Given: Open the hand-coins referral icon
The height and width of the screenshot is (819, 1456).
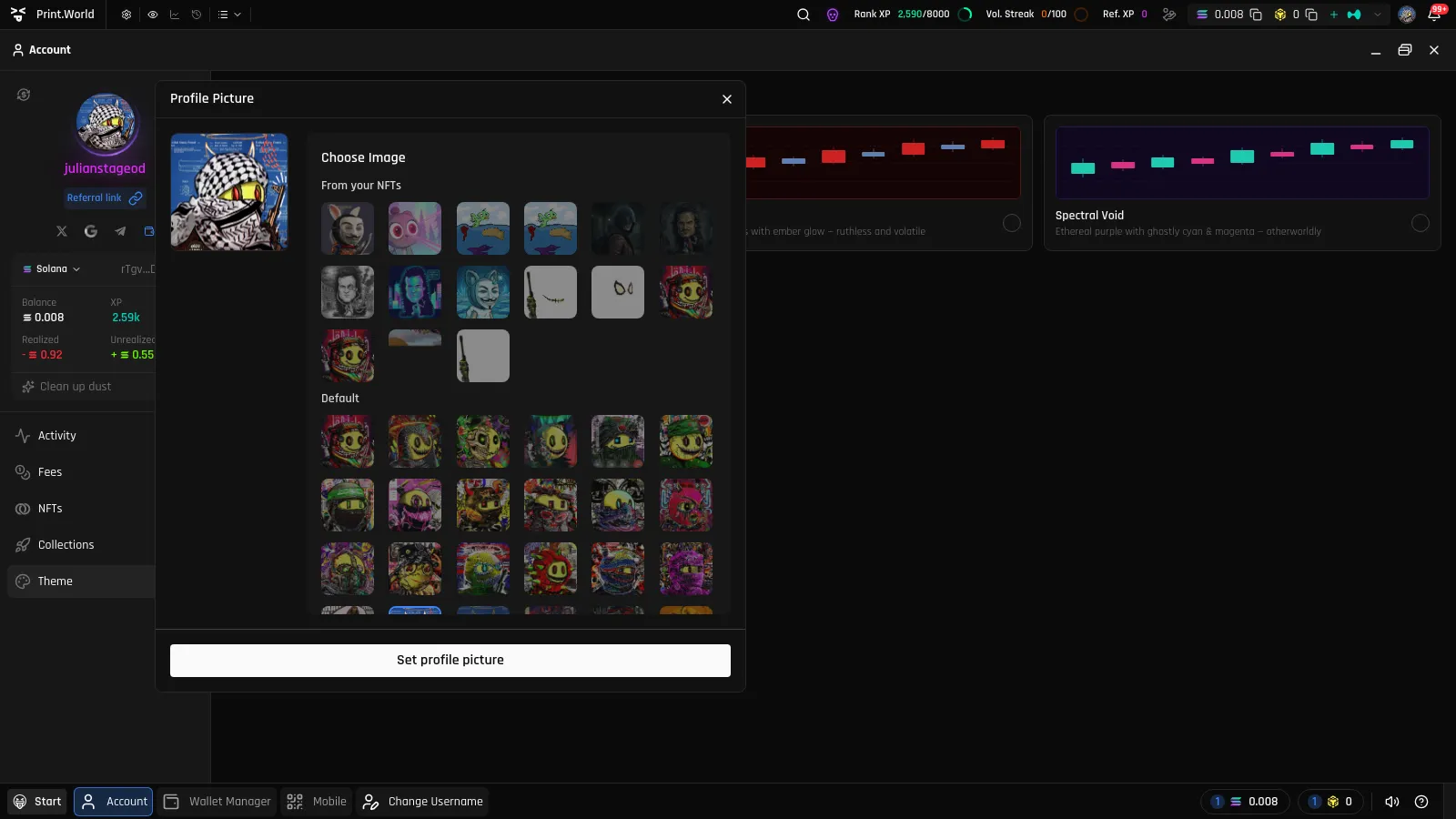Looking at the screenshot, I should coord(1169,15).
